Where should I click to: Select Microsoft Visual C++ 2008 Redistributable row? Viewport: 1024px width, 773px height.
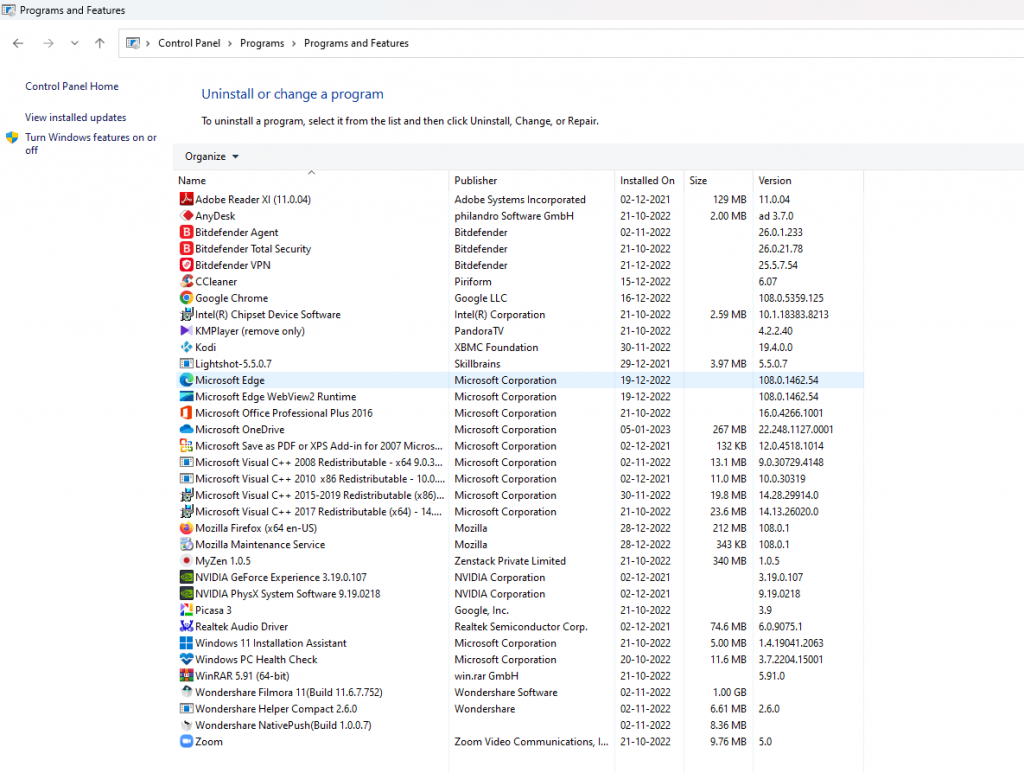pyautogui.click(x=520, y=462)
